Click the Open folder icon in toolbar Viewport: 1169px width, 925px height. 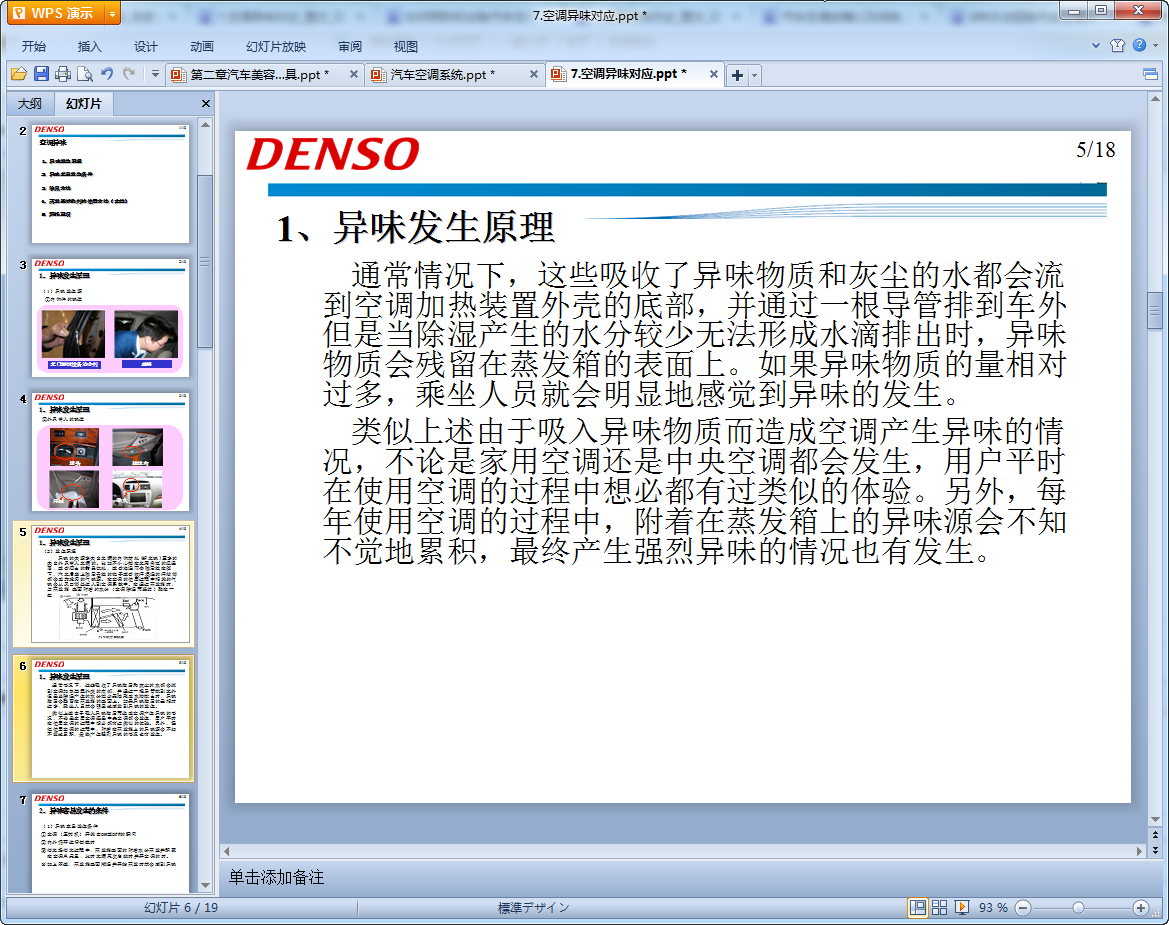pos(19,74)
